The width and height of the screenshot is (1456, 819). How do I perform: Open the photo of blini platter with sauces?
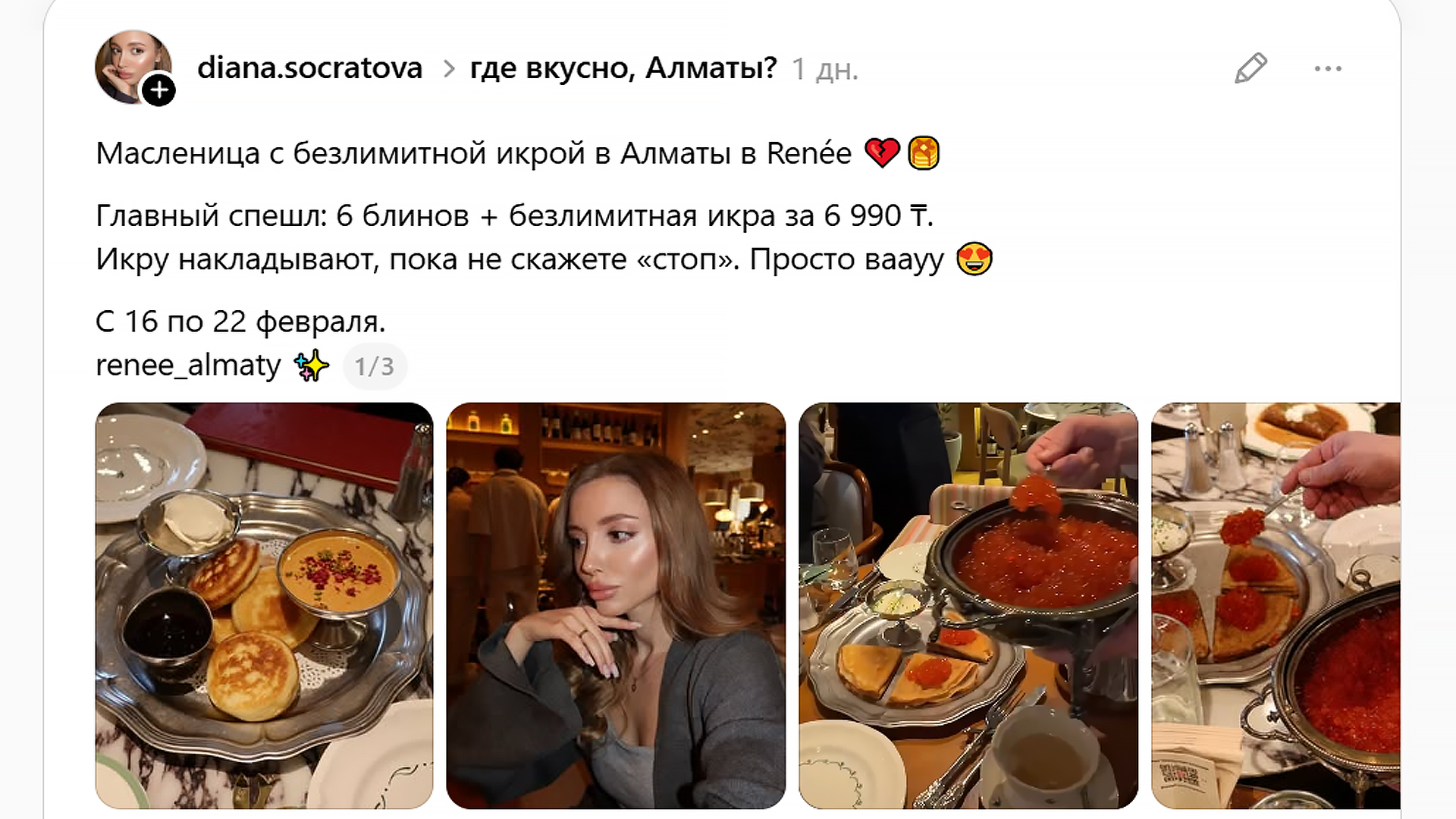[264, 605]
